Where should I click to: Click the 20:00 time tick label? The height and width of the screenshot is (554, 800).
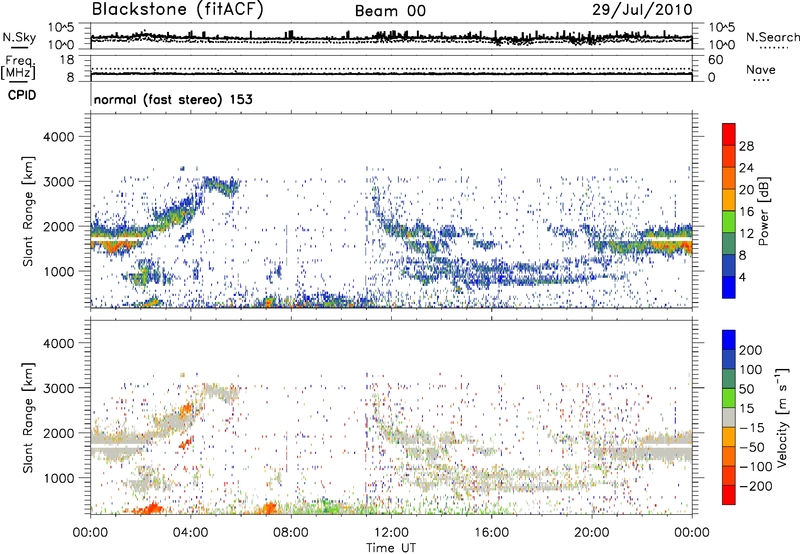(x=591, y=533)
